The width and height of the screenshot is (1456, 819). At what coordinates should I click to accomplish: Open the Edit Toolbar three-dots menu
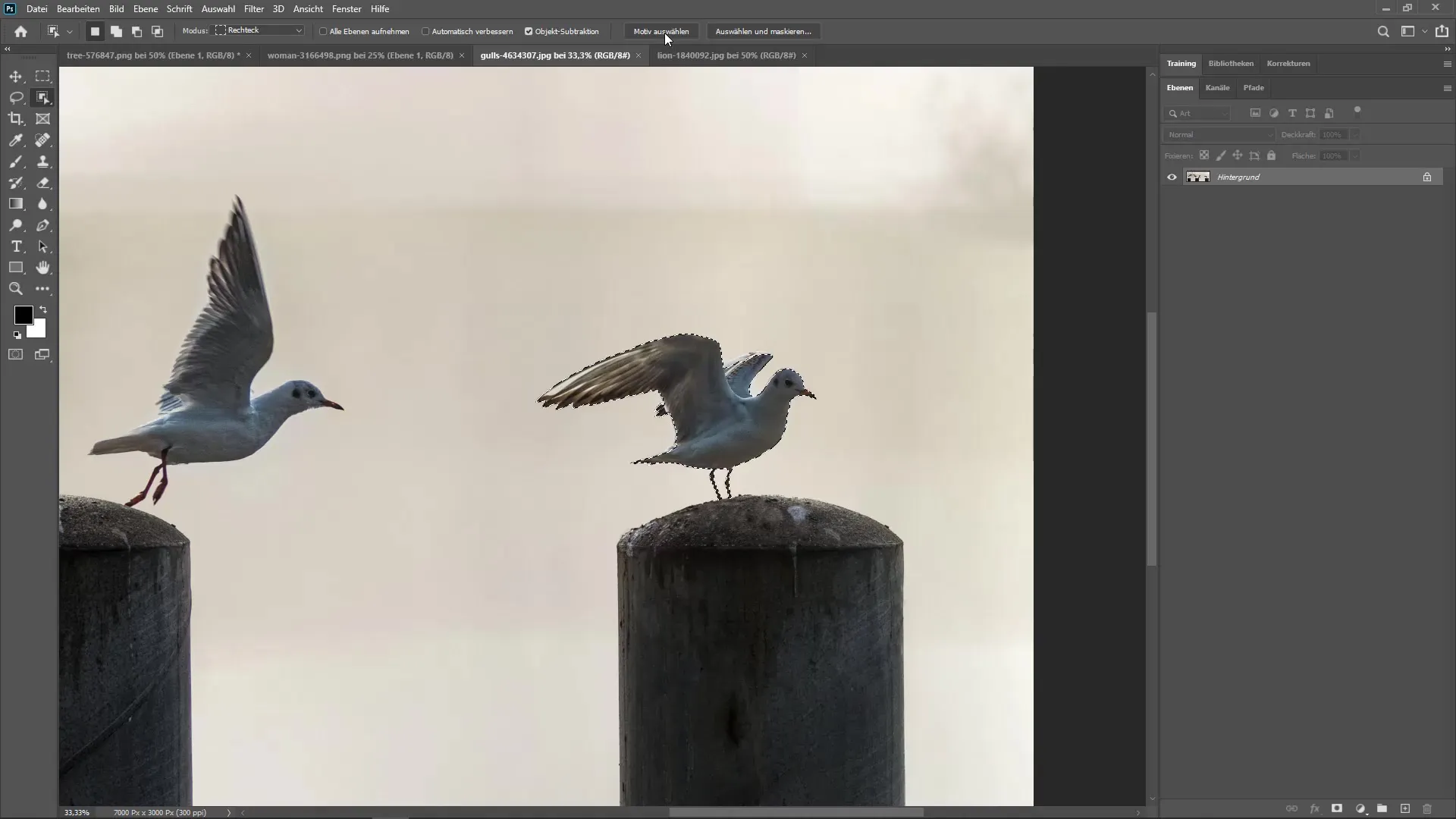coord(43,289)
